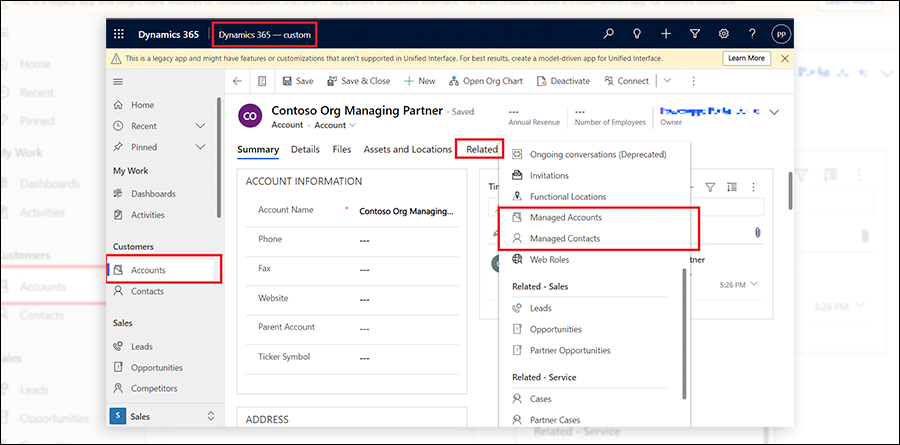Screen dimensions: 900x445
Task: Click the Account Name field
Action: click(x=408, y=211)
